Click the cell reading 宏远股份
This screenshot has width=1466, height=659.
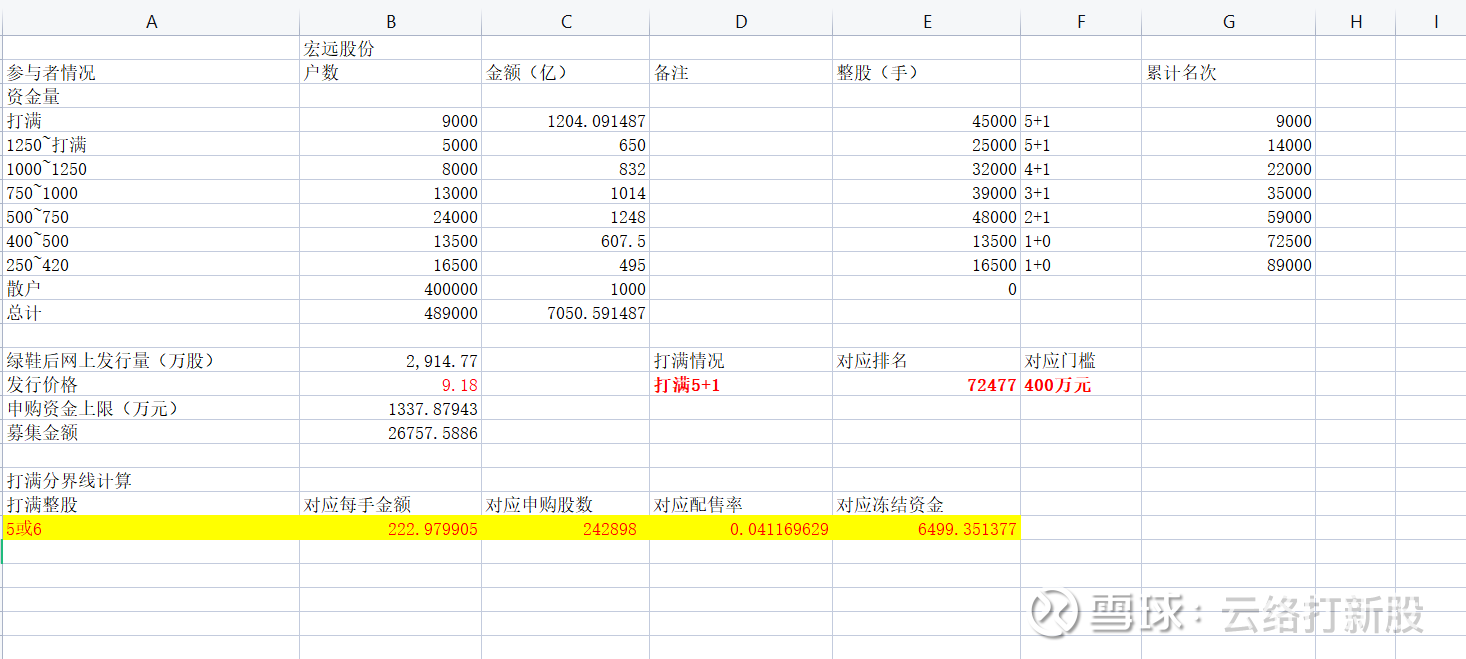pos(390,48)
